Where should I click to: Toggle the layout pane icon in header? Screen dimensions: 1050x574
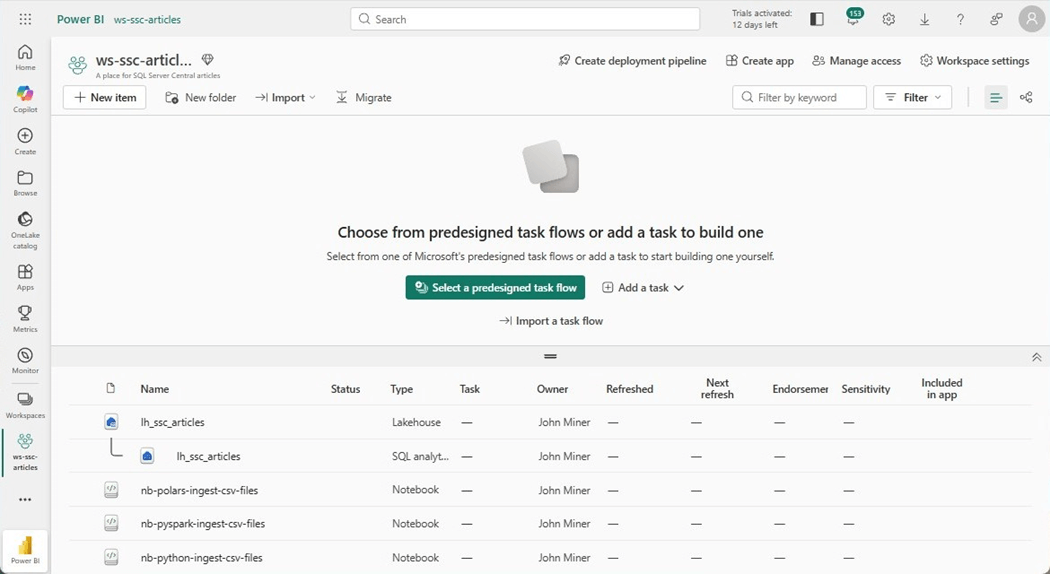(817, 19)
